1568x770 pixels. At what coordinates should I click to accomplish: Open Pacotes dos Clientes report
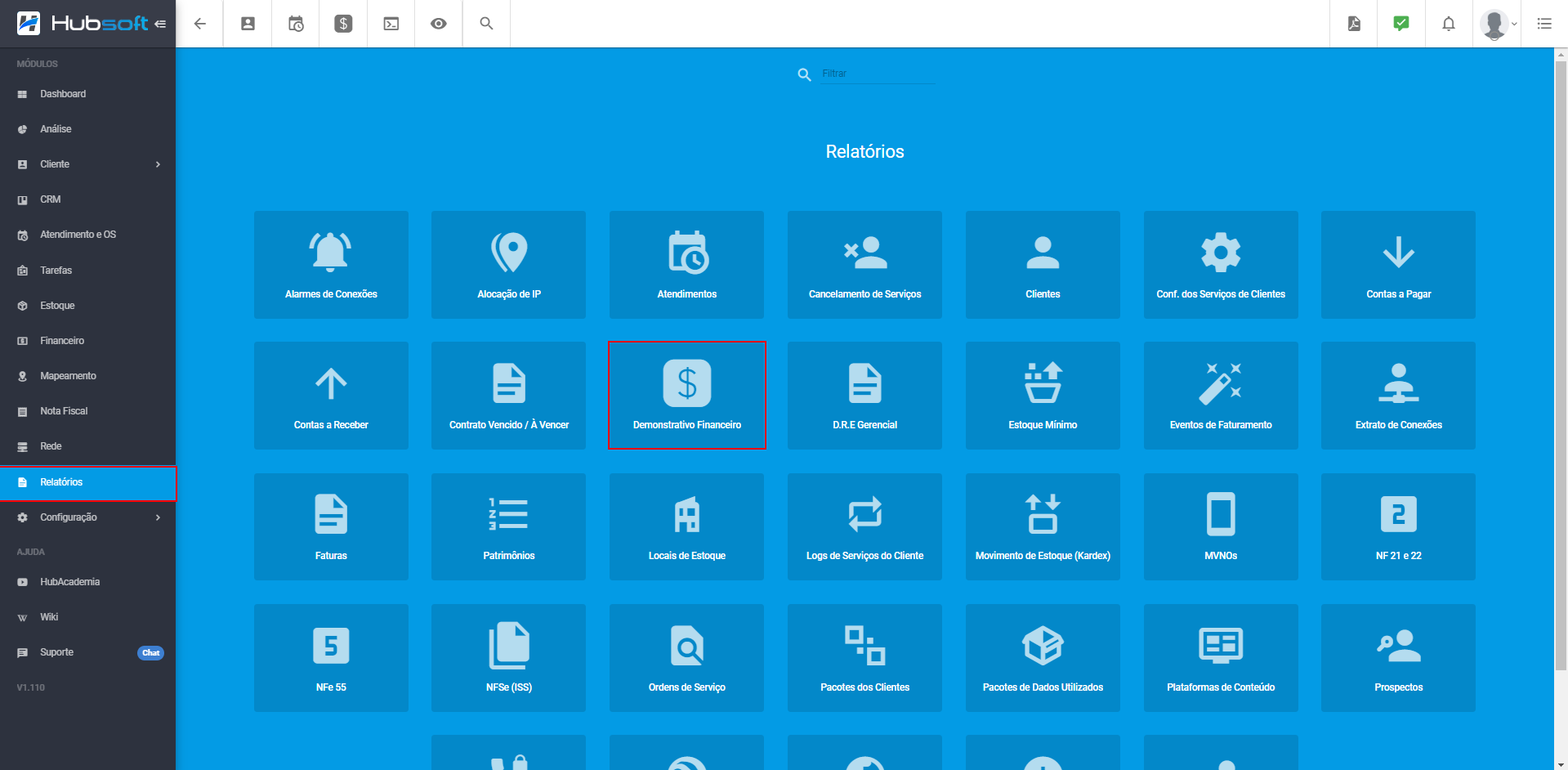pos(864,658)
